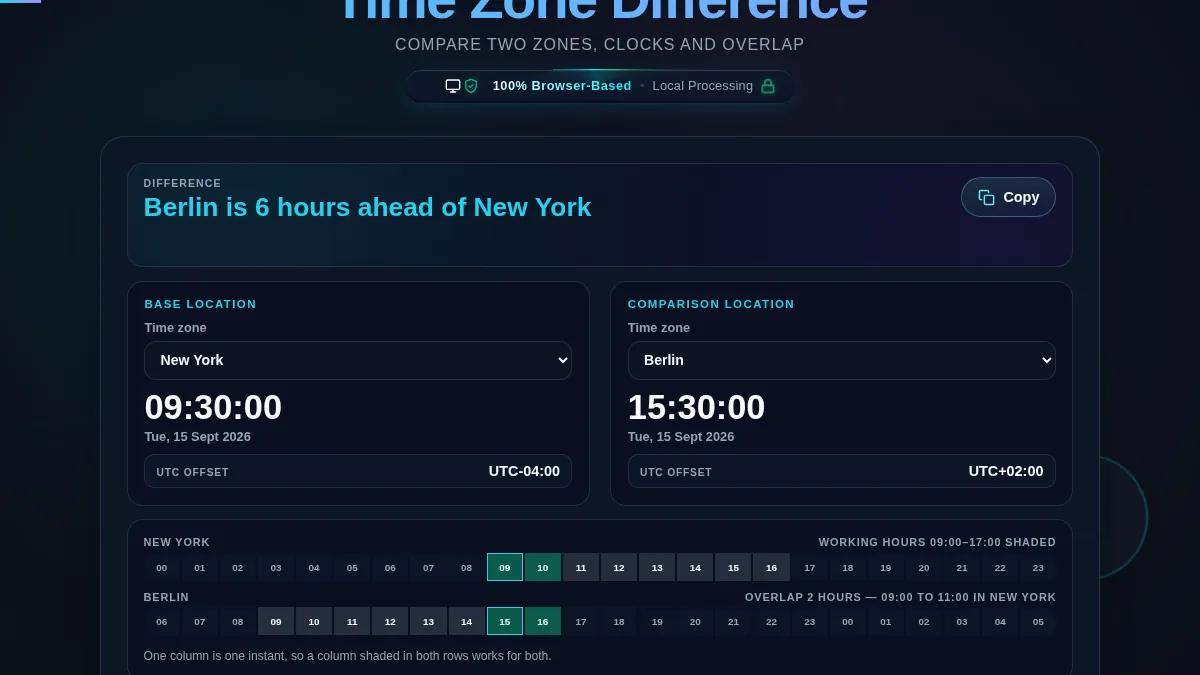The height and width of the screenshot is (675, 1200).
Task: Select hour 06 in Berlin row
Action: click(162, 621)
